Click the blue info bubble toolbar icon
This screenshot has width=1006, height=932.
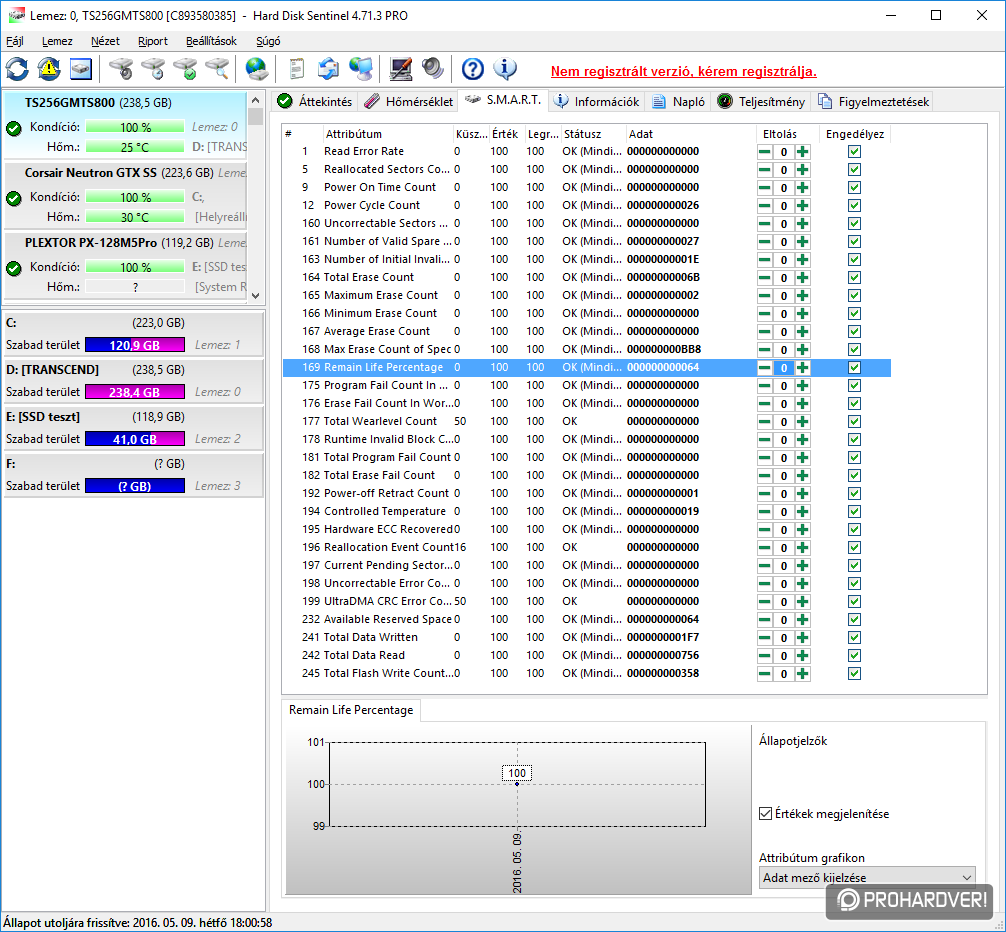(505, 69)
